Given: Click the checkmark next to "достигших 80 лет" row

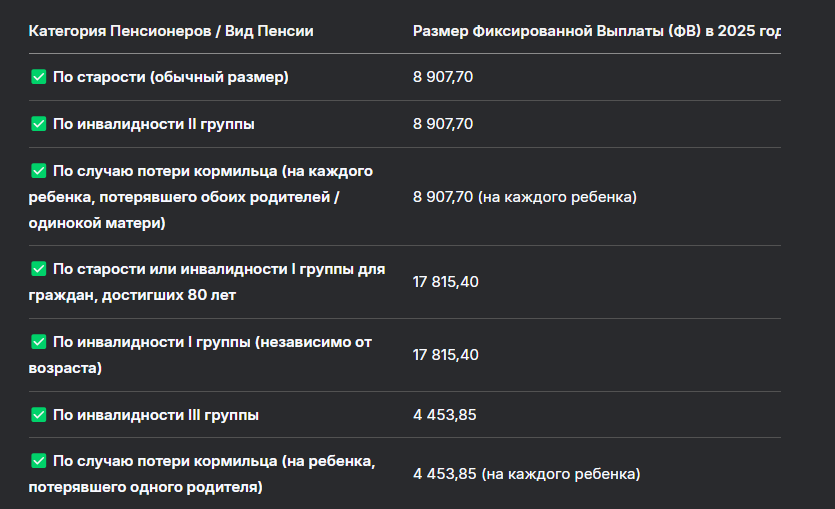Looking at the screenshot, I should (x=39, y=269).
